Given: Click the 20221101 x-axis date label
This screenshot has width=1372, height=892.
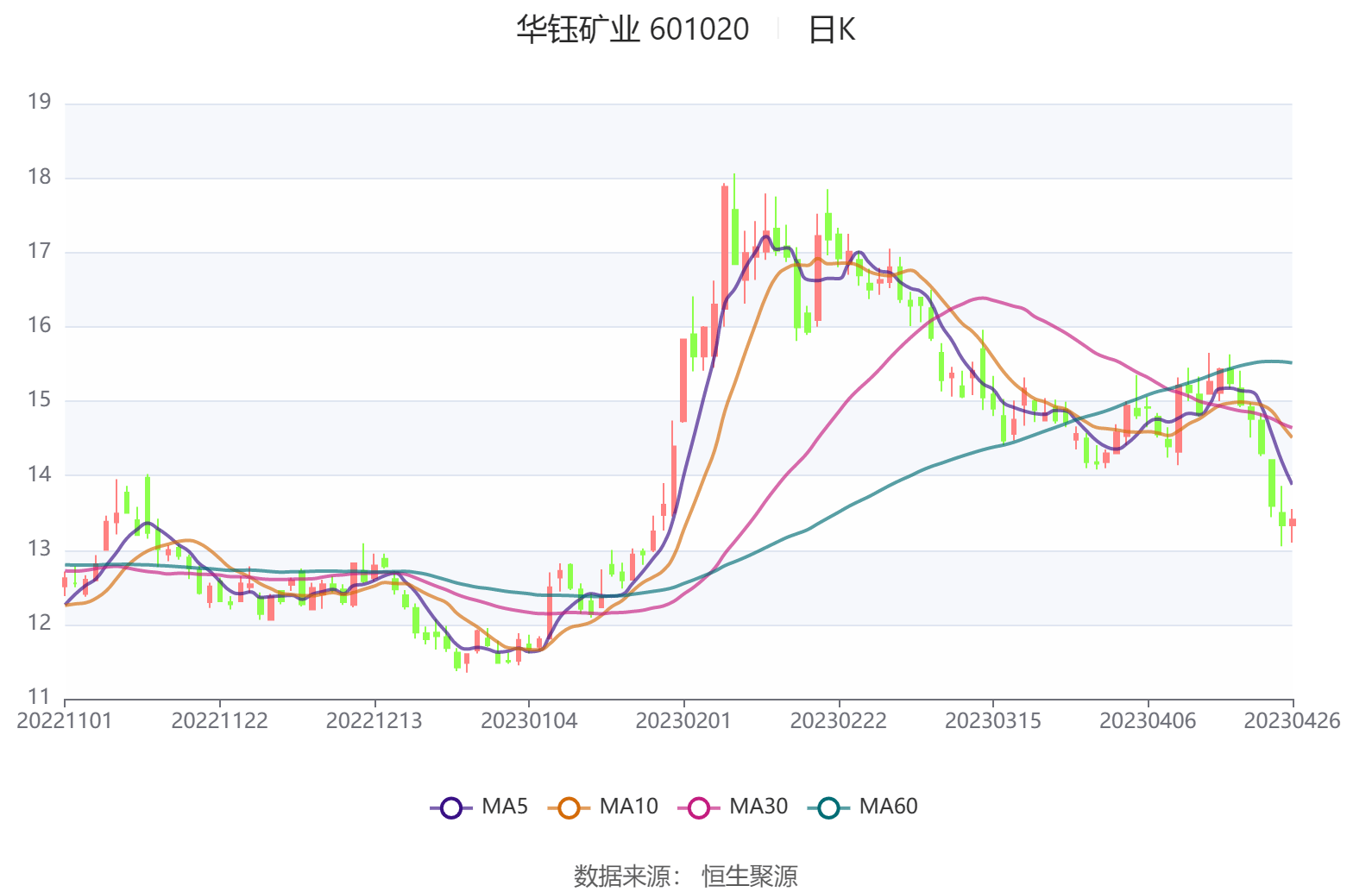Looking at the screenshot, I should [x=65, y=720].
